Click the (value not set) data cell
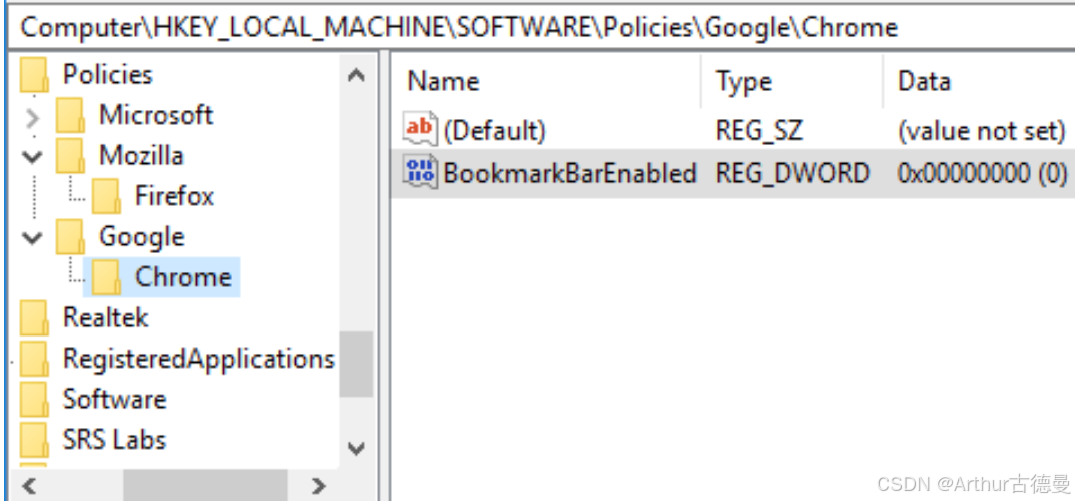The height and width of the screenshot is (501, 1075). [x=981, y=130]
